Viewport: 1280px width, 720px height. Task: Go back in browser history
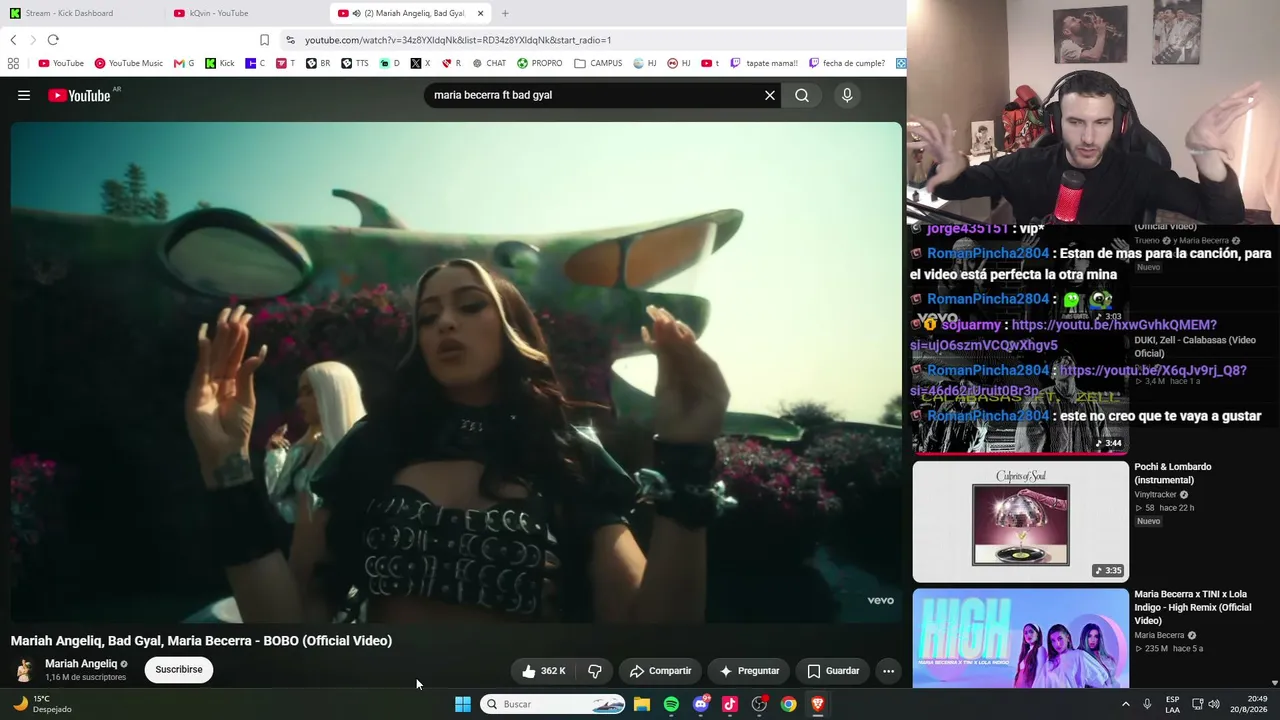pos(13,40)
